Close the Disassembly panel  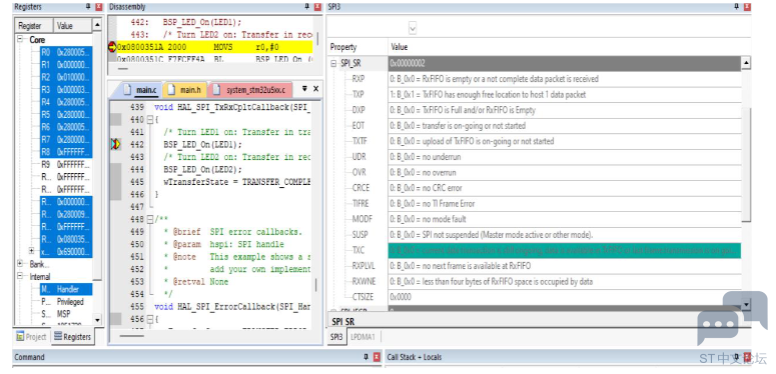point(318,7)
